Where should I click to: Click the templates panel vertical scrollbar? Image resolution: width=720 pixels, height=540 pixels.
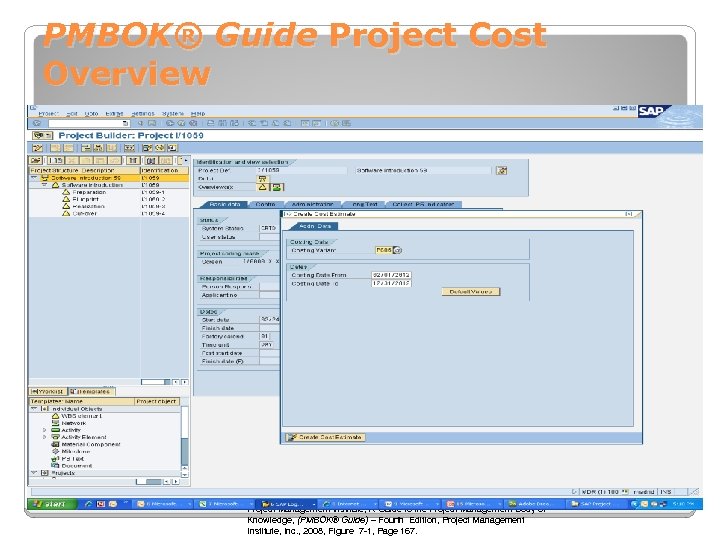click(x=185, y=442)
